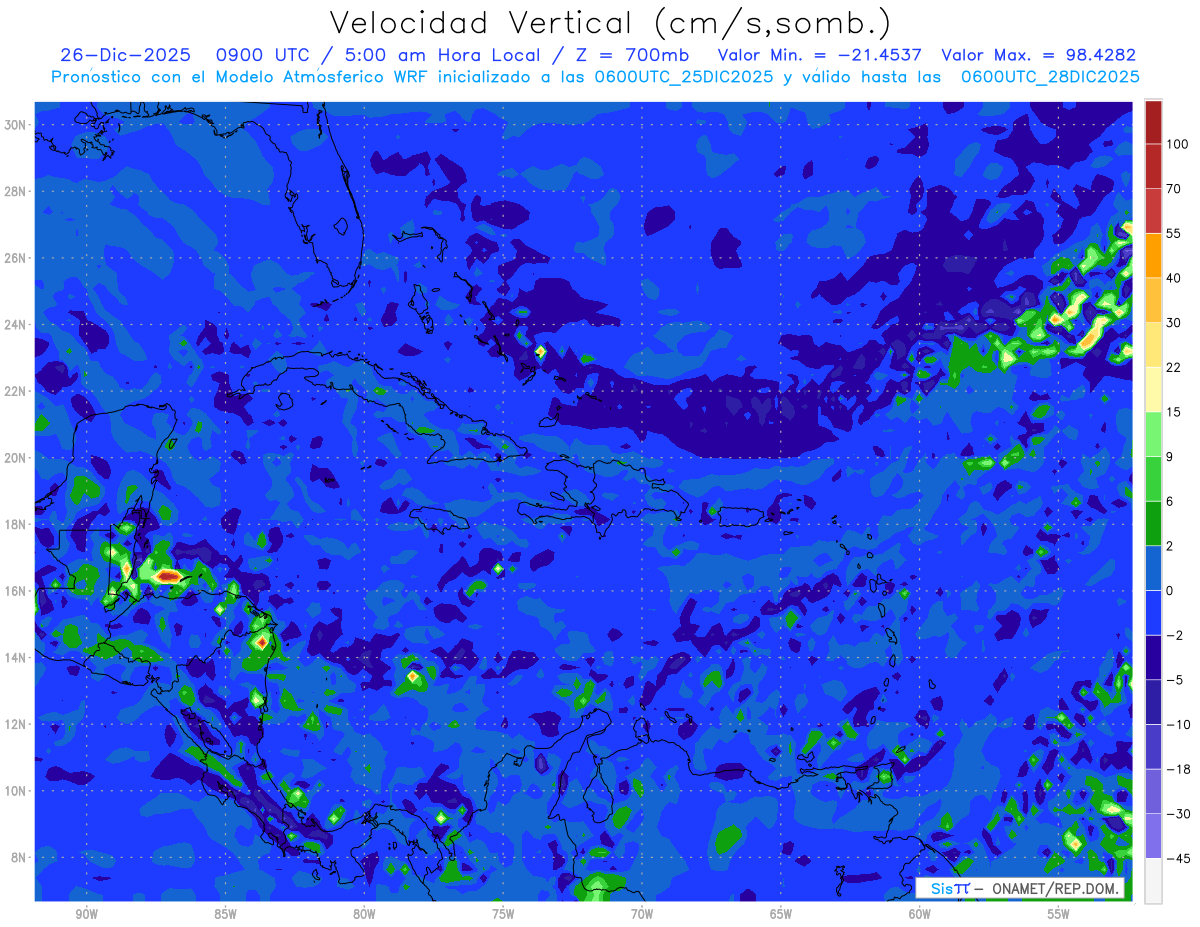Click the '10N' latitude label
The height and width of the screenshot is (927, 1200).
(17, 791)
